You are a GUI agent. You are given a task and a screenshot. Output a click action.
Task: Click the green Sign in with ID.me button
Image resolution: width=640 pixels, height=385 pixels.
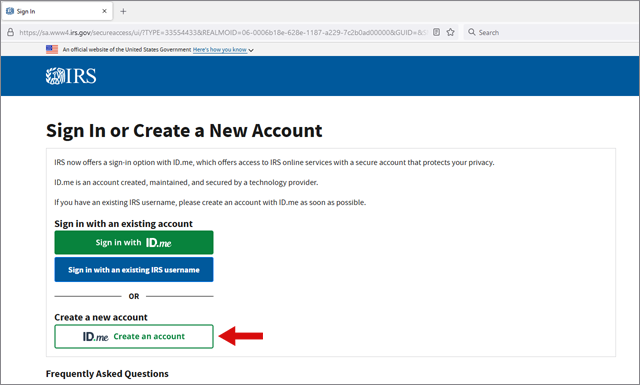click(x=134, y=243)
